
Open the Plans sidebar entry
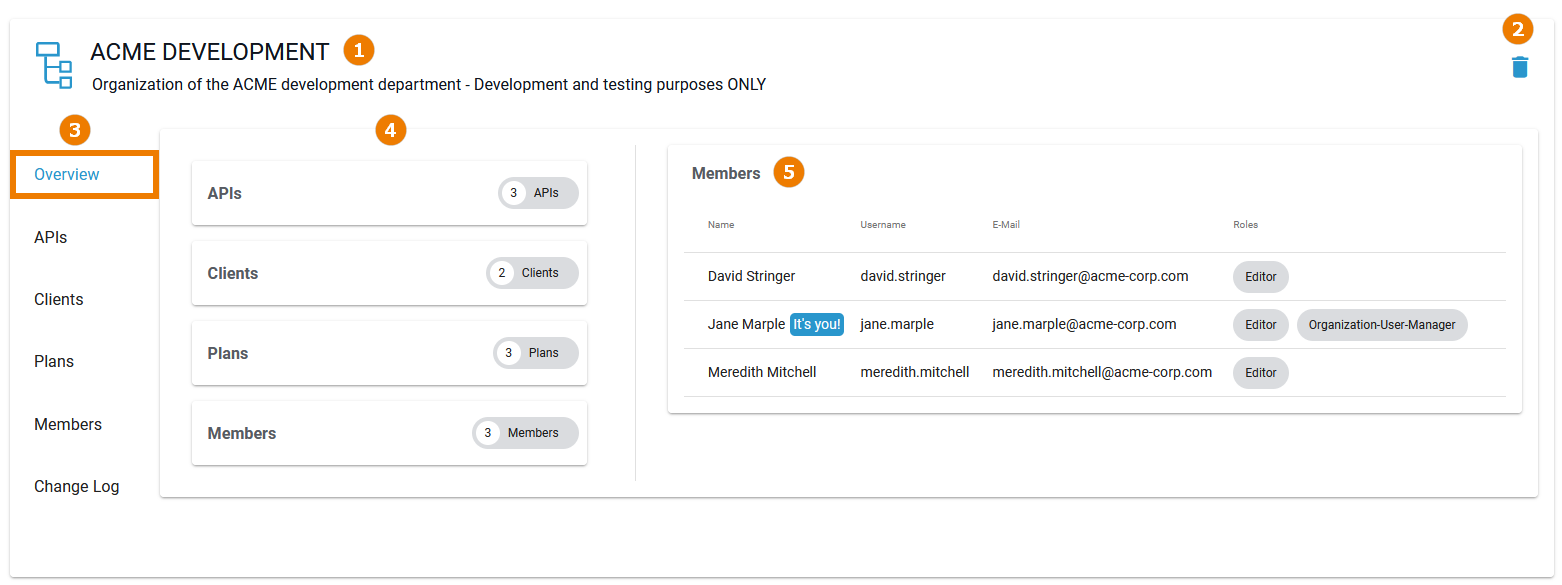(x=53, y=361)
